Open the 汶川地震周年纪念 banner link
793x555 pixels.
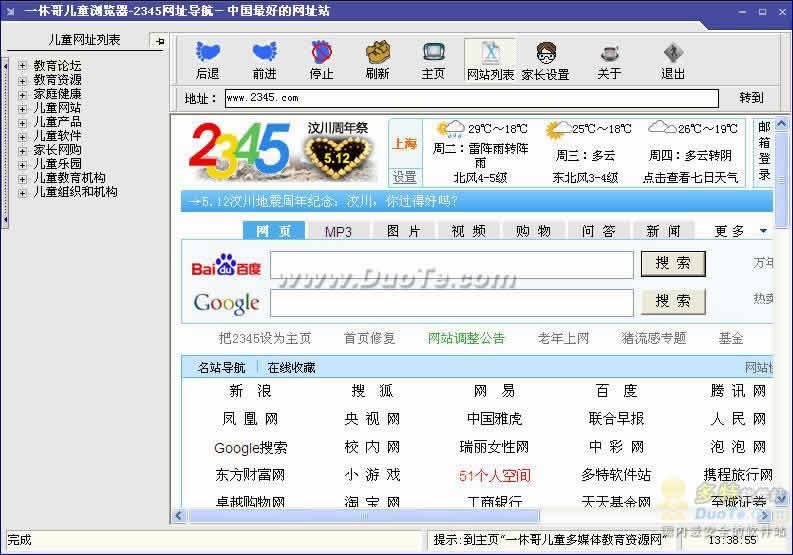coord(323,201)
